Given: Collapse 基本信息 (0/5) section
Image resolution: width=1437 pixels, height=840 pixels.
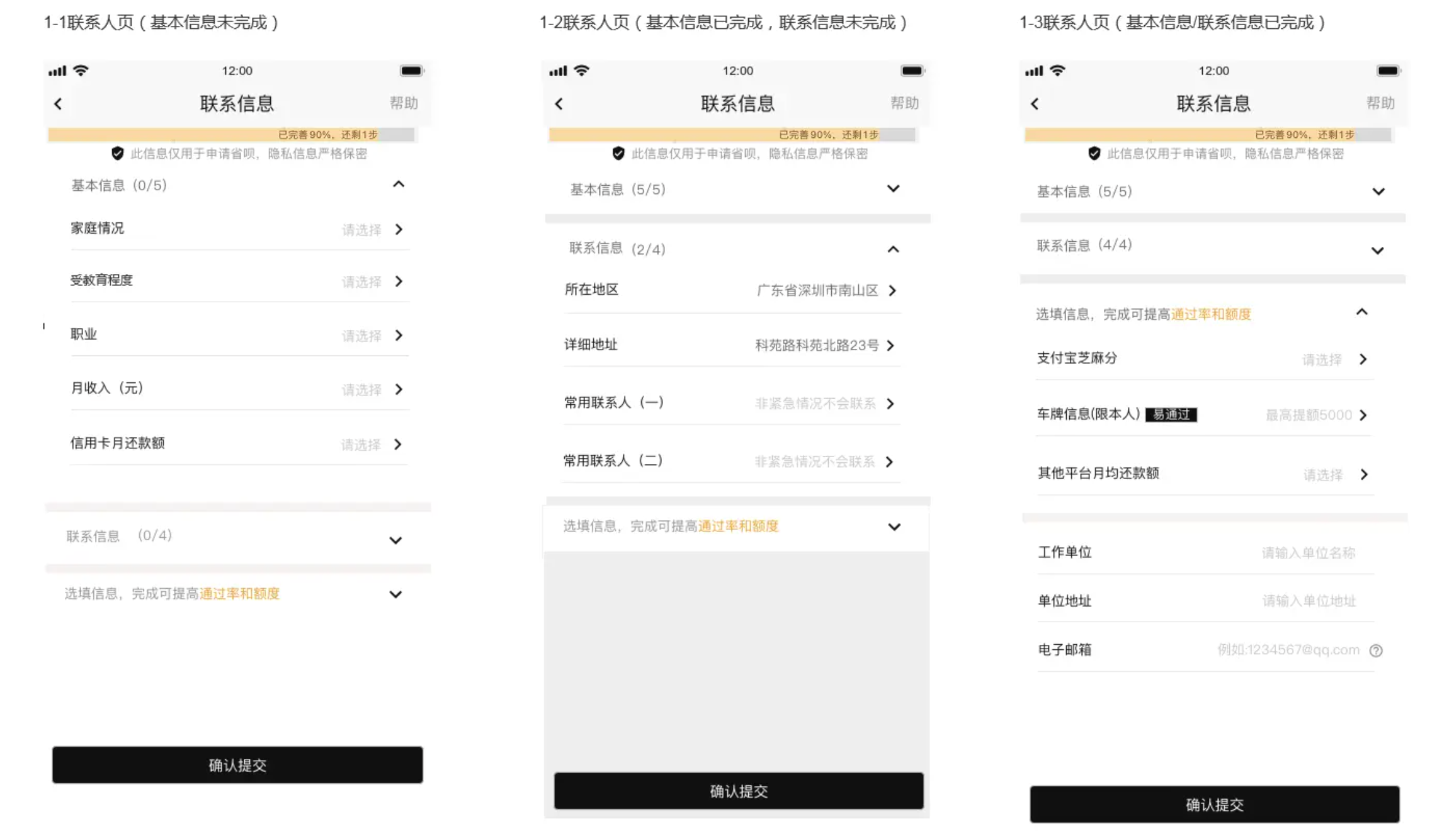Looking at the screenshot, I should click(x=399, y=184).
